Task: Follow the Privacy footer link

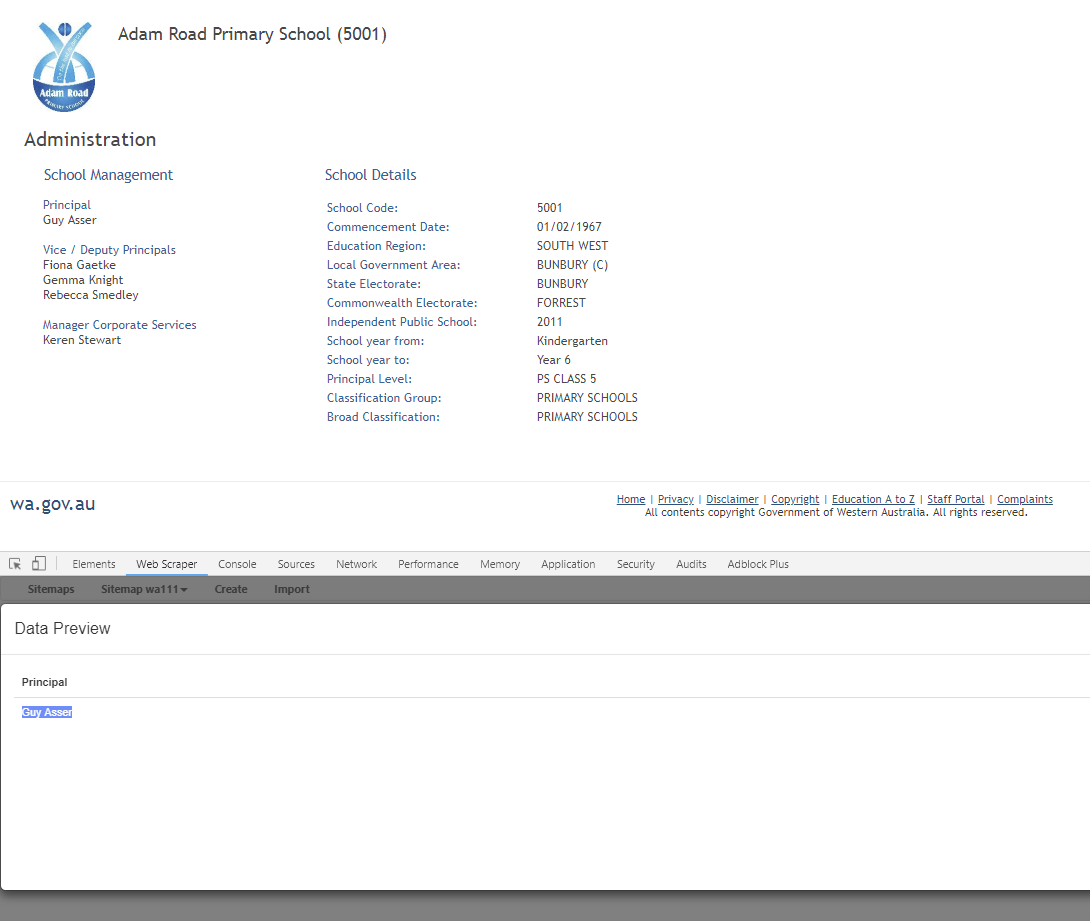Action: coord(676,499)
